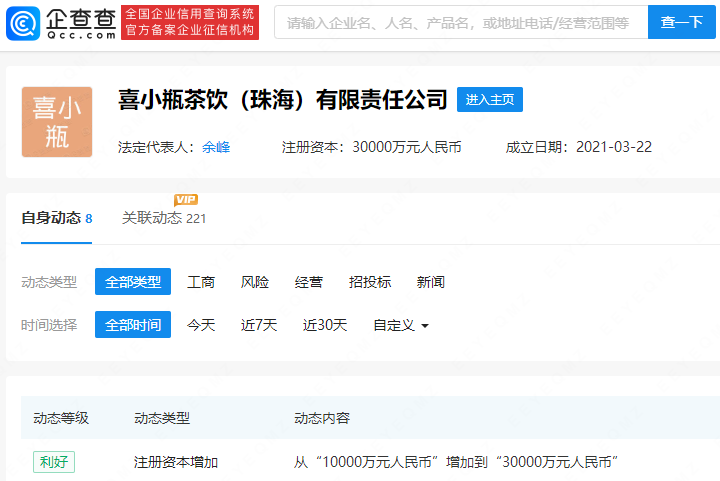Click the 动态内容 column header

[322, 418]
